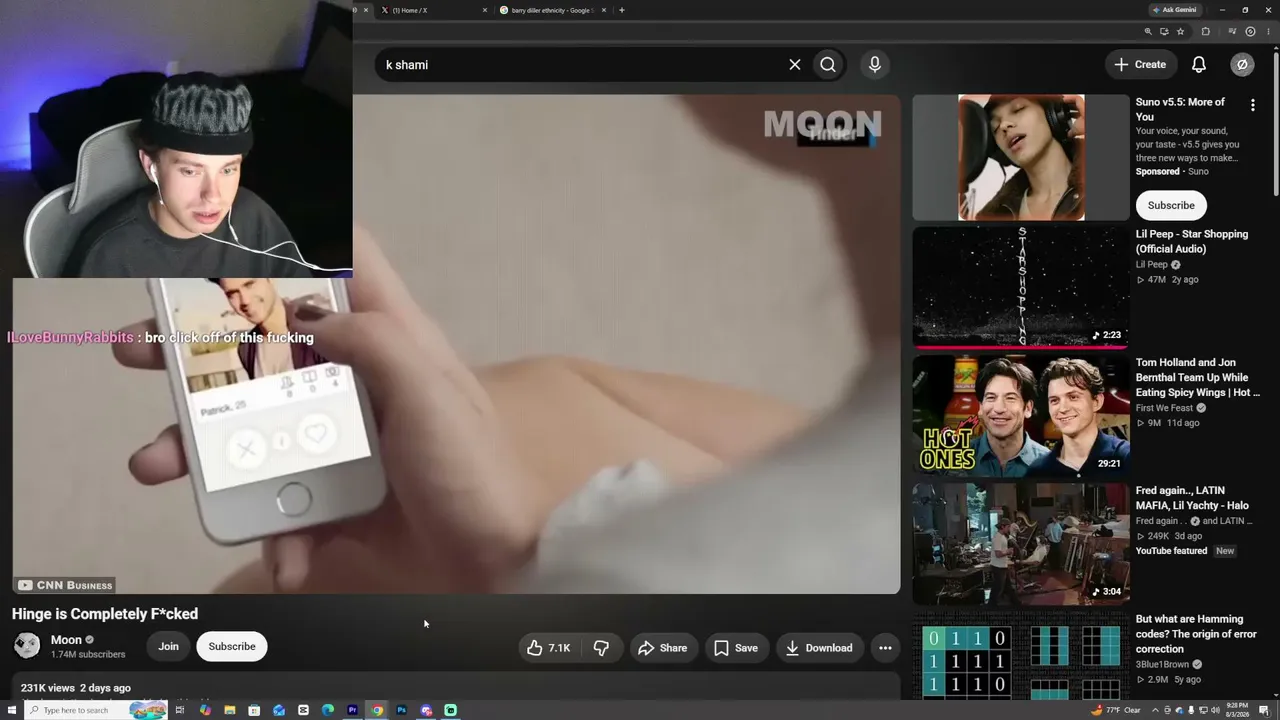Image resolution: width=1280 pixels, height=720 pixels.
Task: Switch to the barry diller ethnicity tab
Action: (x=553, y=10)
